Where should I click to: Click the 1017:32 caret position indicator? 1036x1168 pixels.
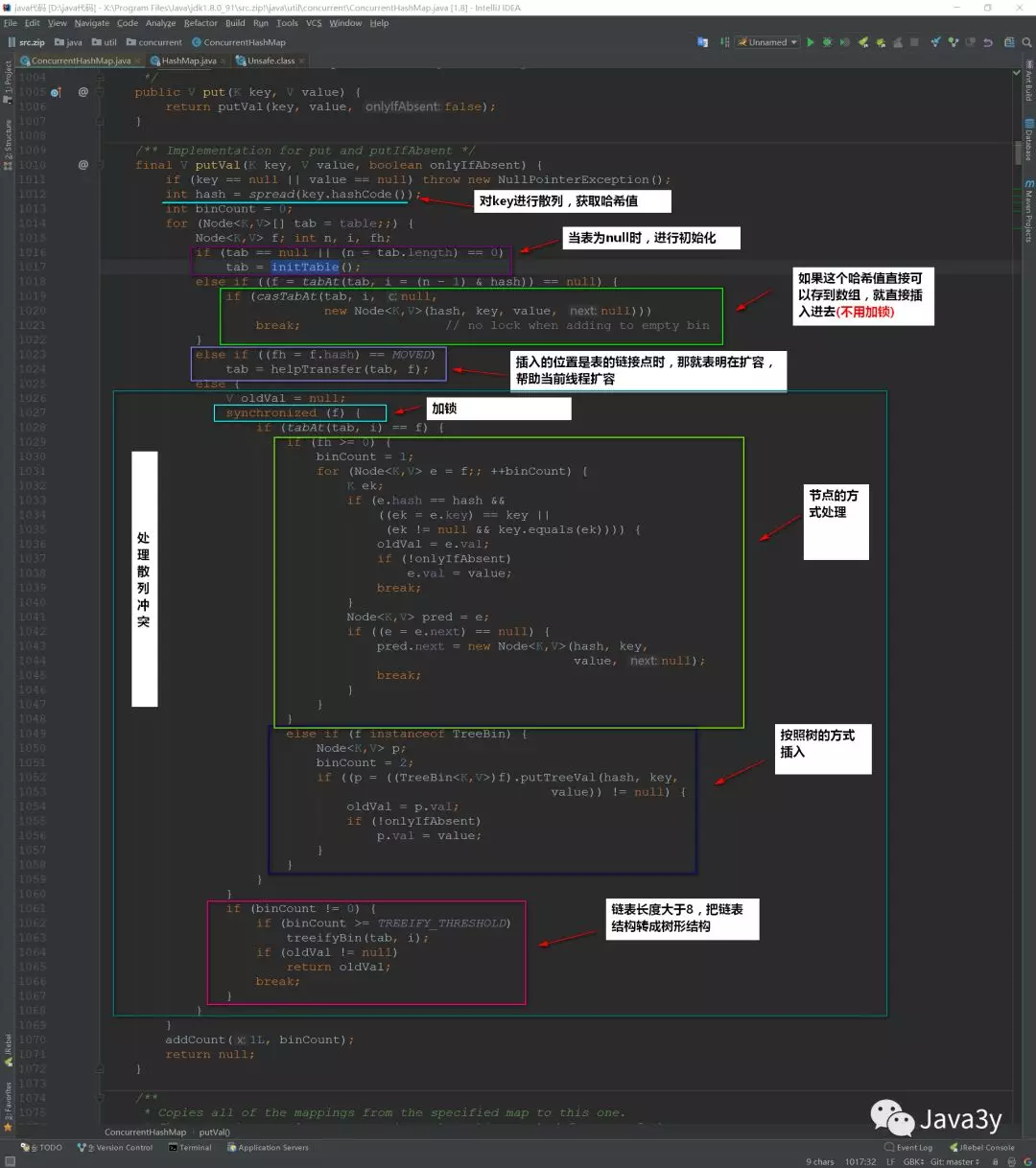tap(860, 1162)
